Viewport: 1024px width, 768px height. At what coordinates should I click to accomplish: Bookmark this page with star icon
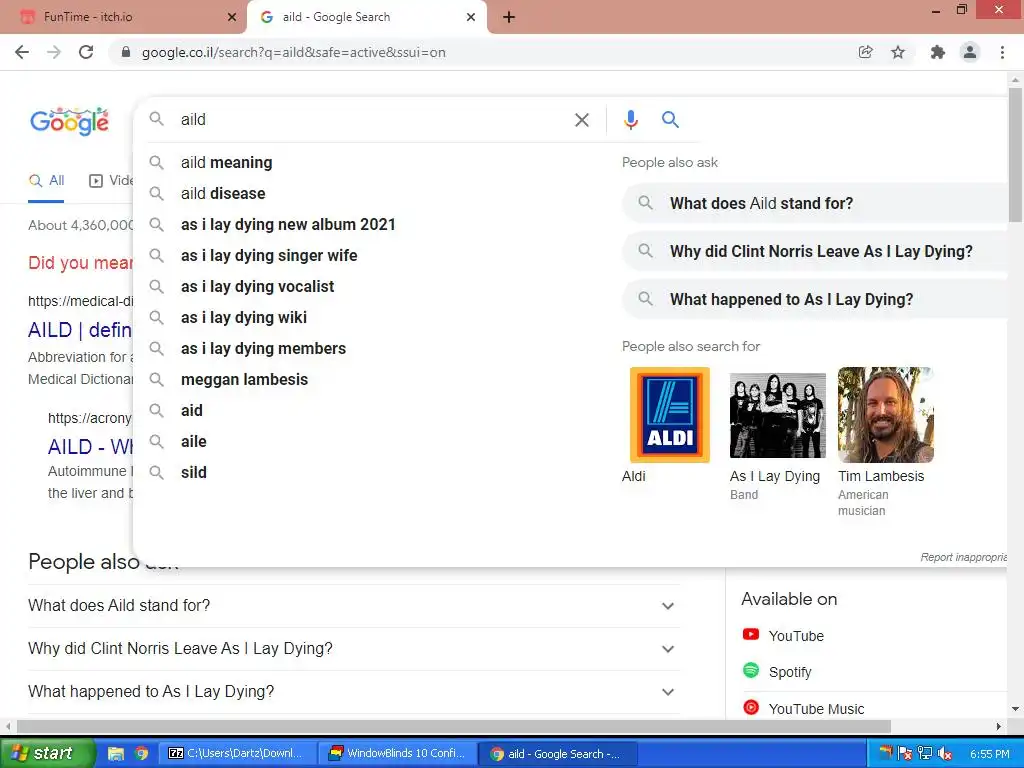(x=898, y=52)
